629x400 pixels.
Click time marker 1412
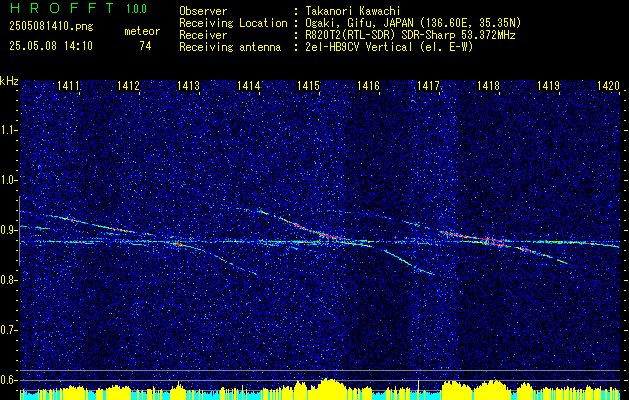point(128,85)
